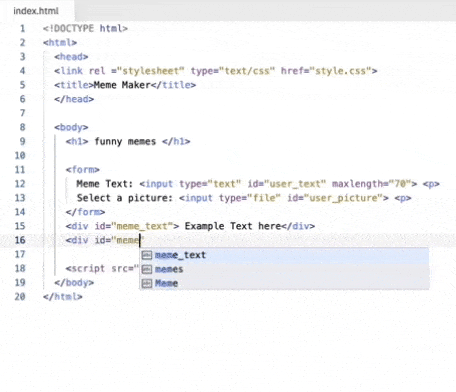
Task: Click the Meme Maker title text
Action: (122, 85)
